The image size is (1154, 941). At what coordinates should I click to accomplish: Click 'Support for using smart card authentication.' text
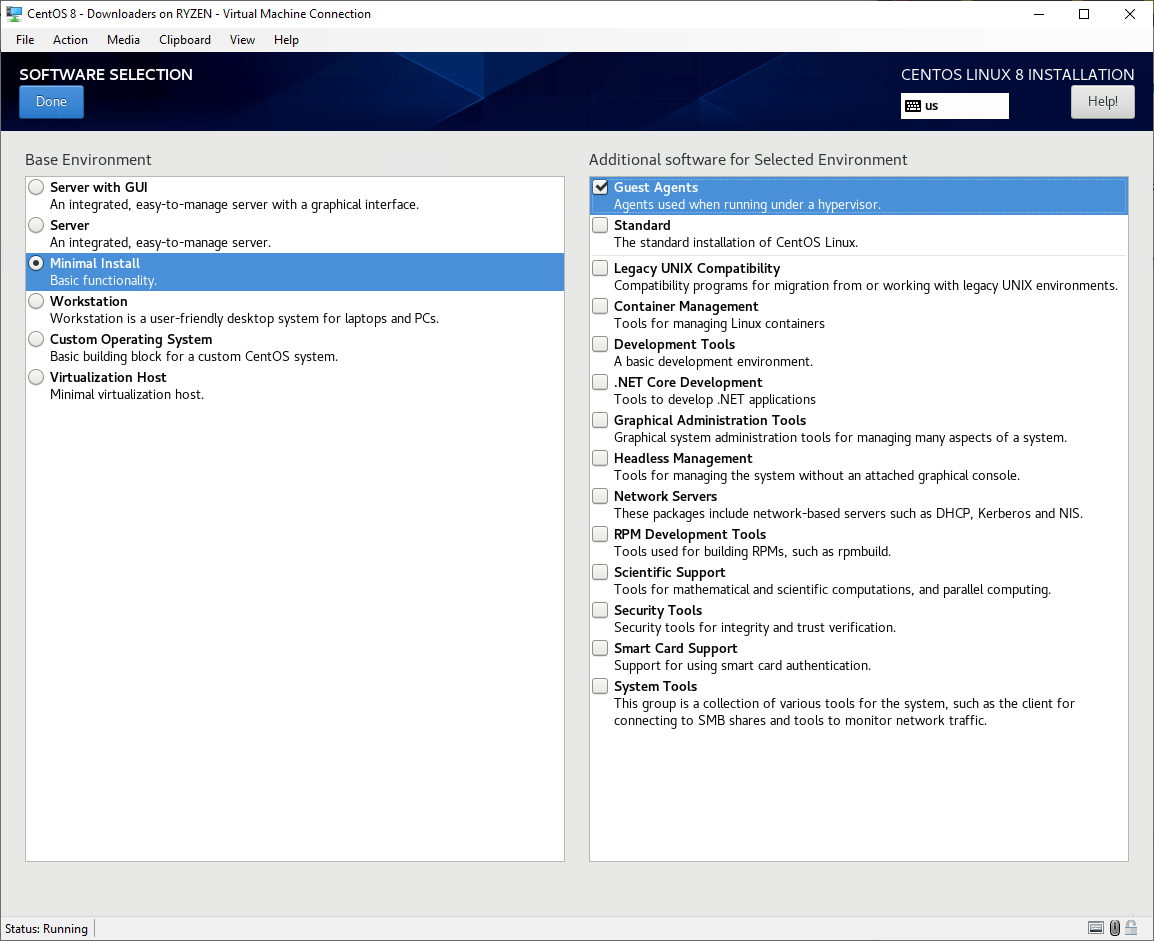[x=742, y=665]
